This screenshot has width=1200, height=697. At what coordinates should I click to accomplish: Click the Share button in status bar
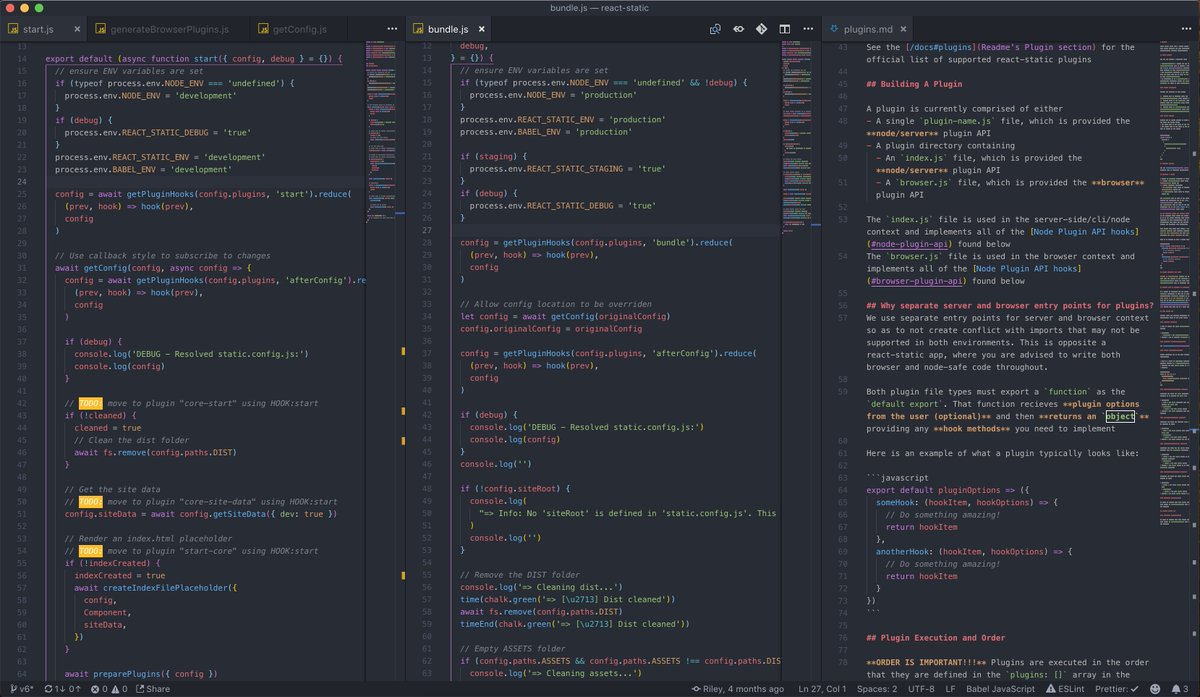[154, 689]
